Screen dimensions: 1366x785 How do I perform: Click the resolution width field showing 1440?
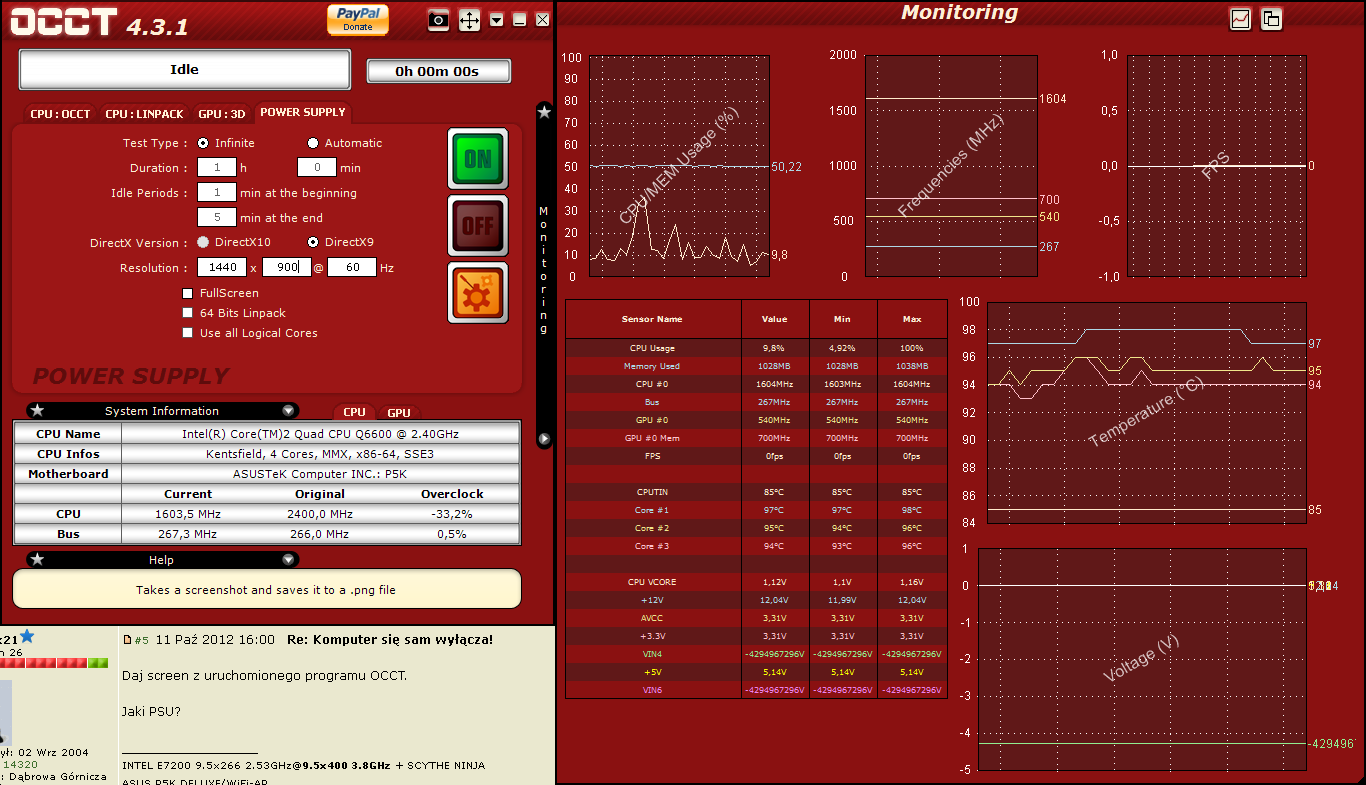coord(222,267)
